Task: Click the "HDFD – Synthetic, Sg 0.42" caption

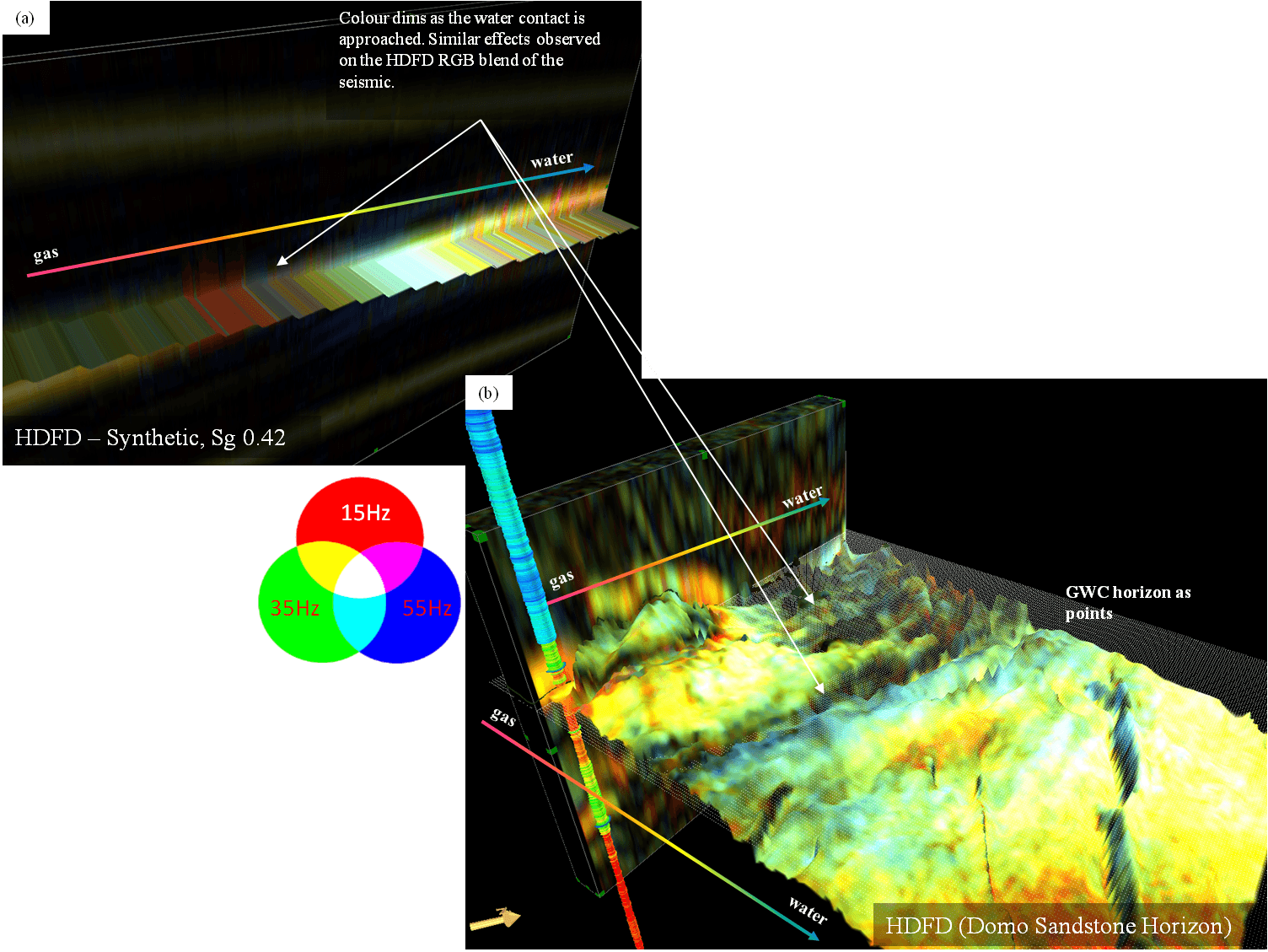Action: tap(150, 438)
